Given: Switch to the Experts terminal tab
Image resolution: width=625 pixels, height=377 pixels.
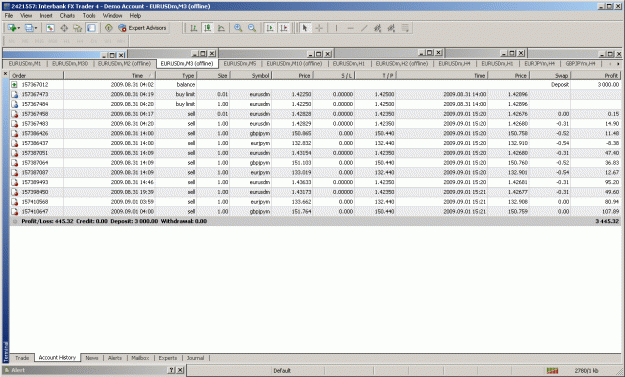Looking at the screenshot, I should coord(168,358).
